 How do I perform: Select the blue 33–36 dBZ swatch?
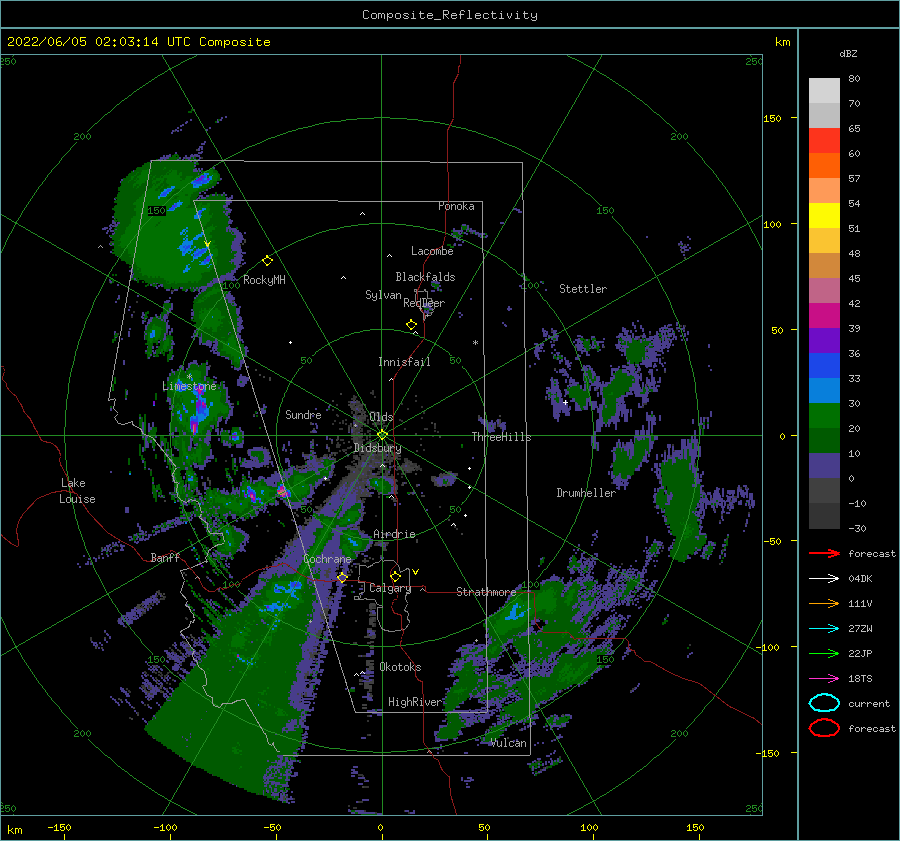pos(824,366)
